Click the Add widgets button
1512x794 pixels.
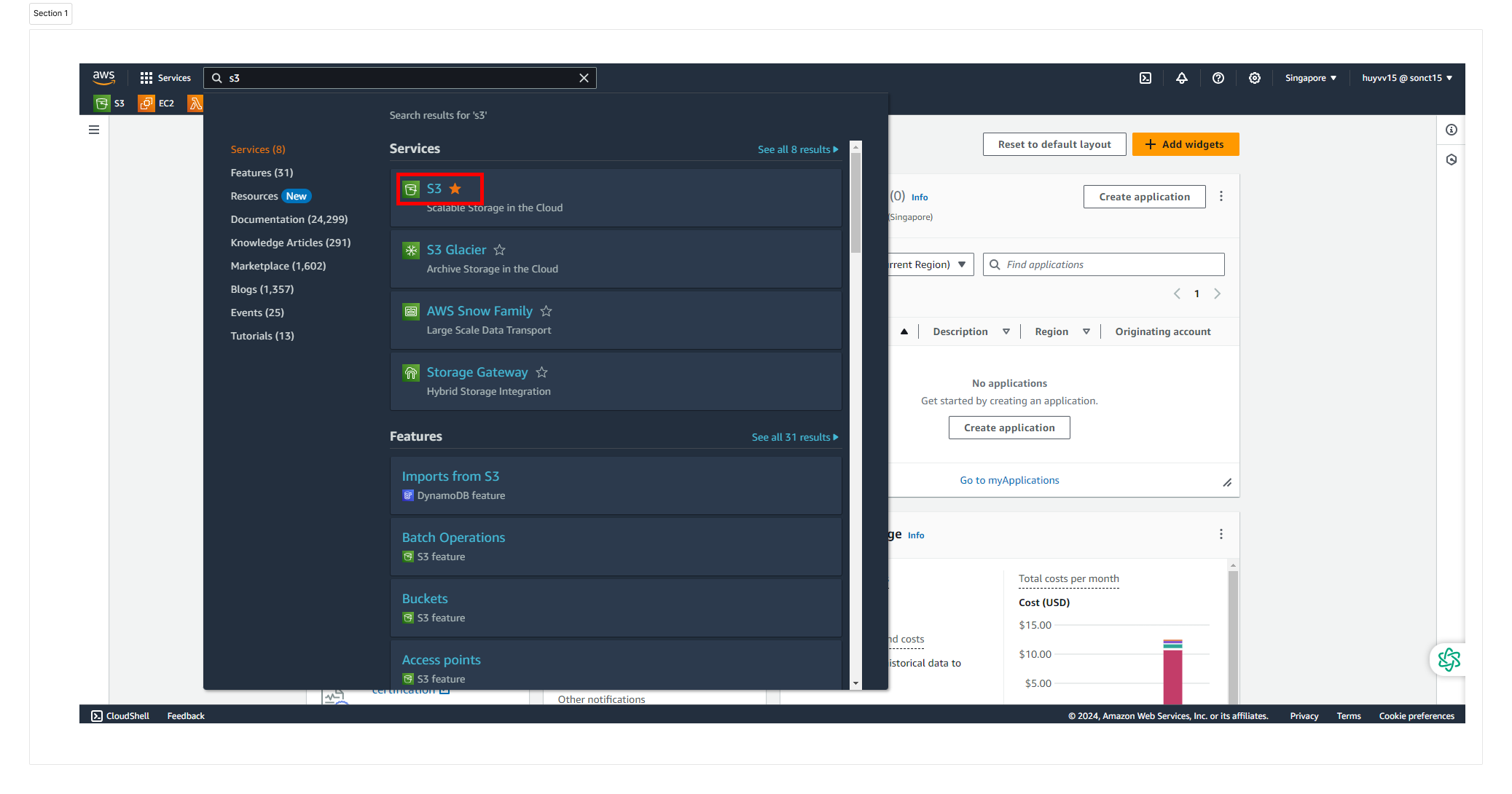1186,144
